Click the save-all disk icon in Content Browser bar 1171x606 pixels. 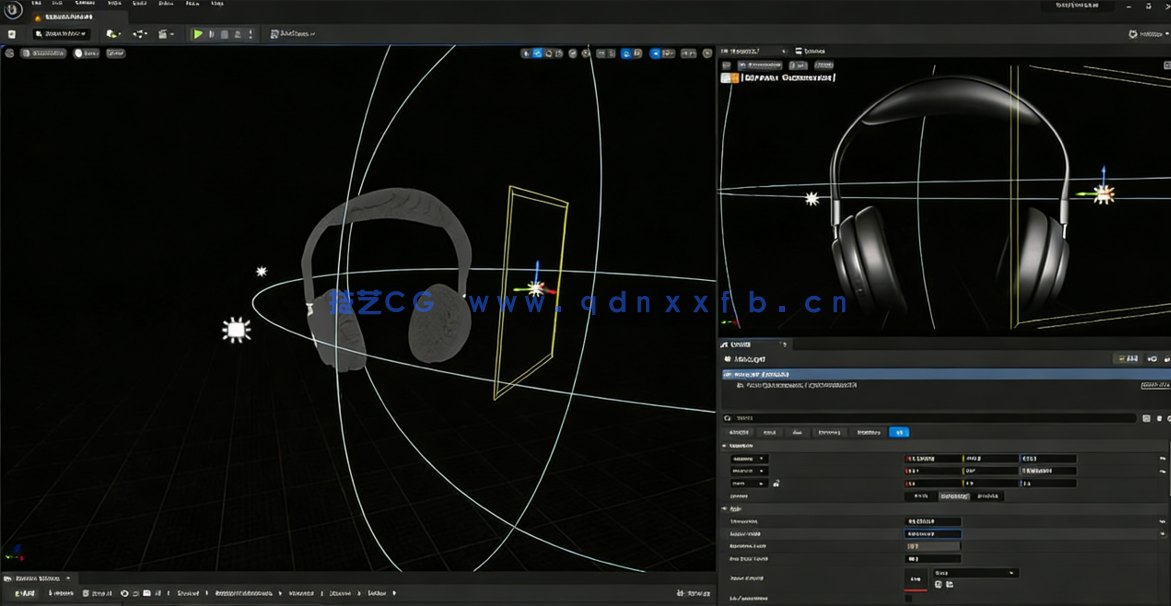[x=87, y=593]
